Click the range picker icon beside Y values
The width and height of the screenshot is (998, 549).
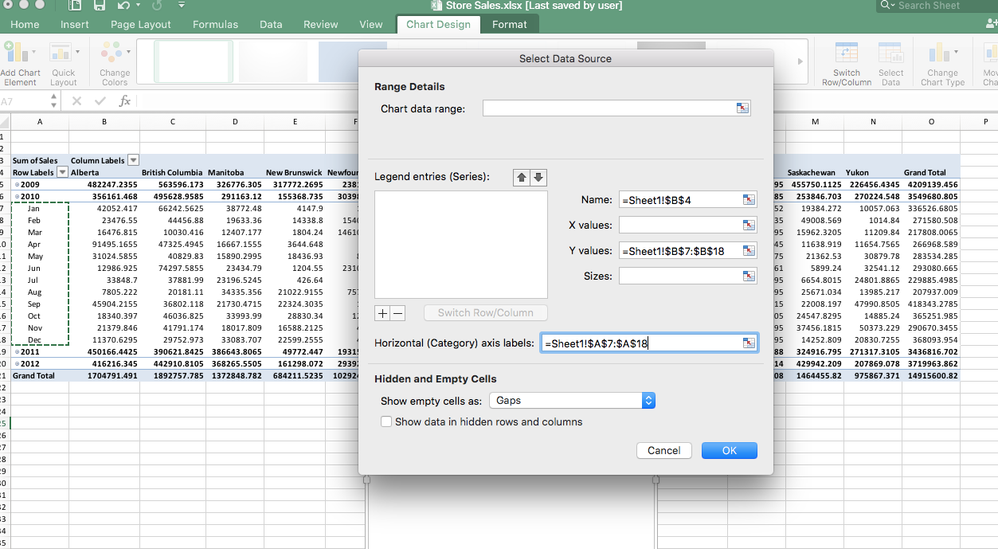coord(748,251)
